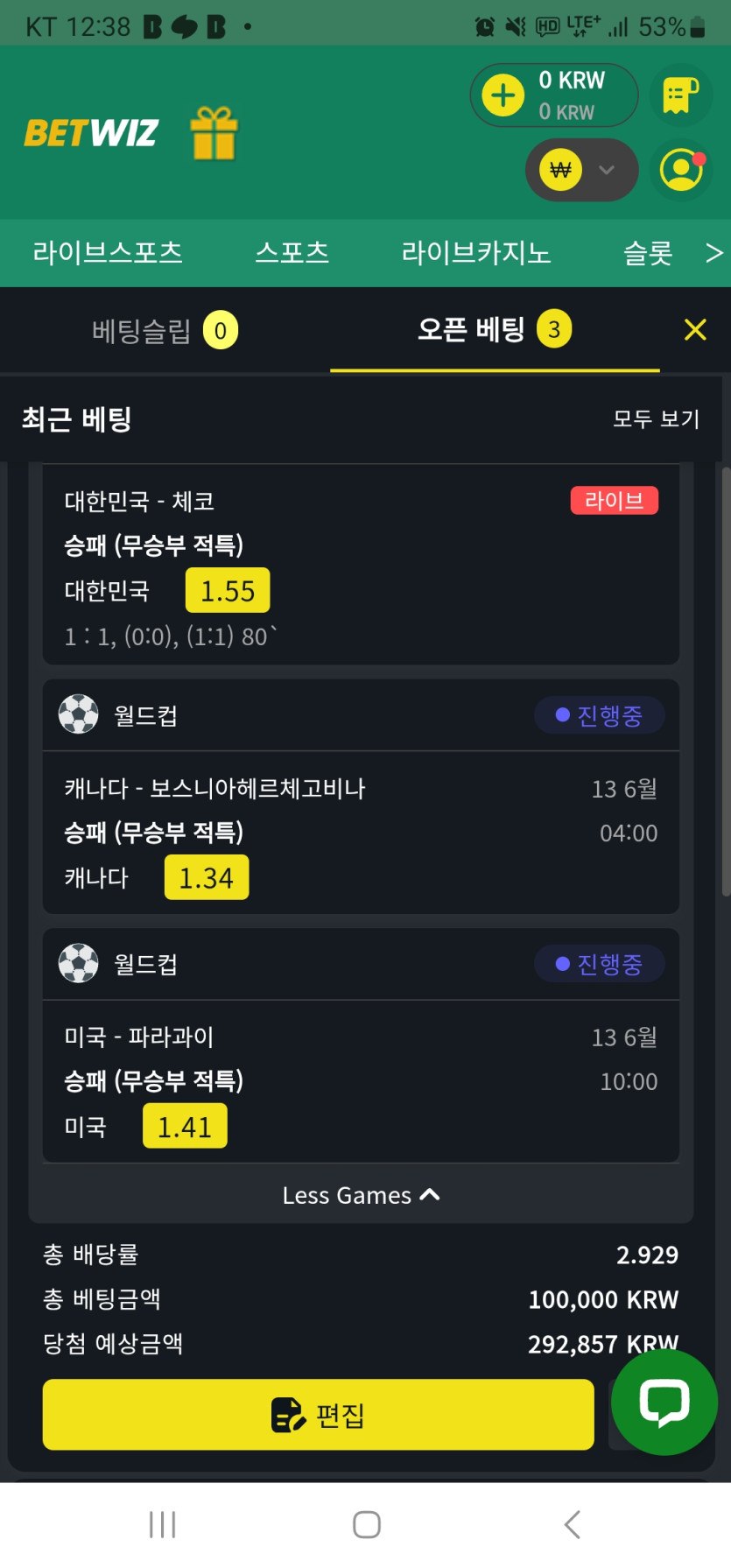Click the yellow 편집 button
The width and height of the screenshot is (731, 1568).
pyautogui.click(x=319, y=1414)
